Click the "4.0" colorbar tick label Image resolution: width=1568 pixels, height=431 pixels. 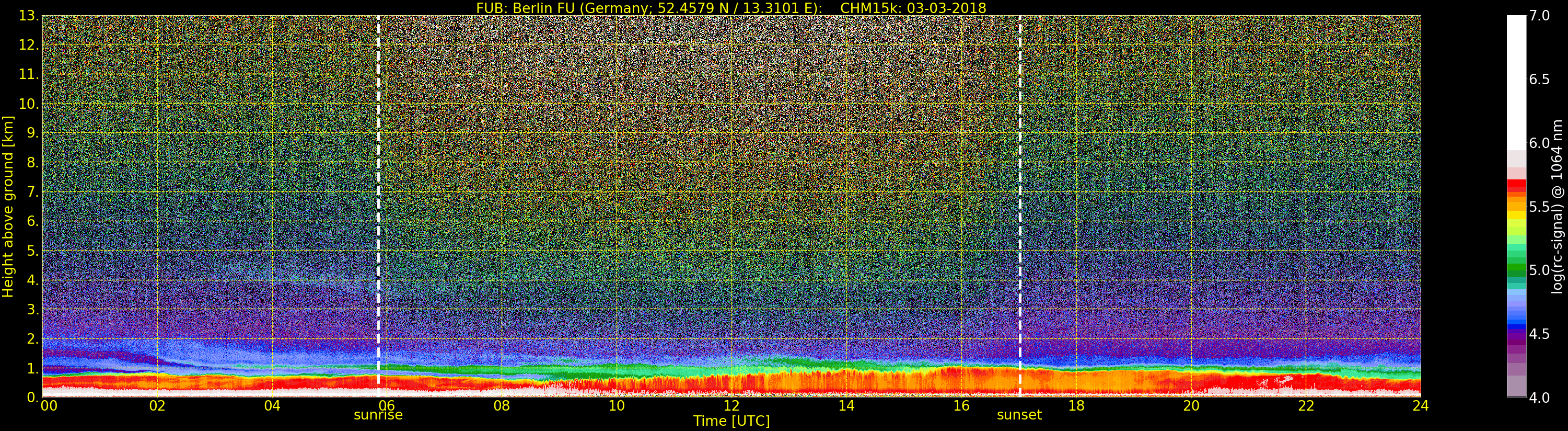[x=1539, y=398]
